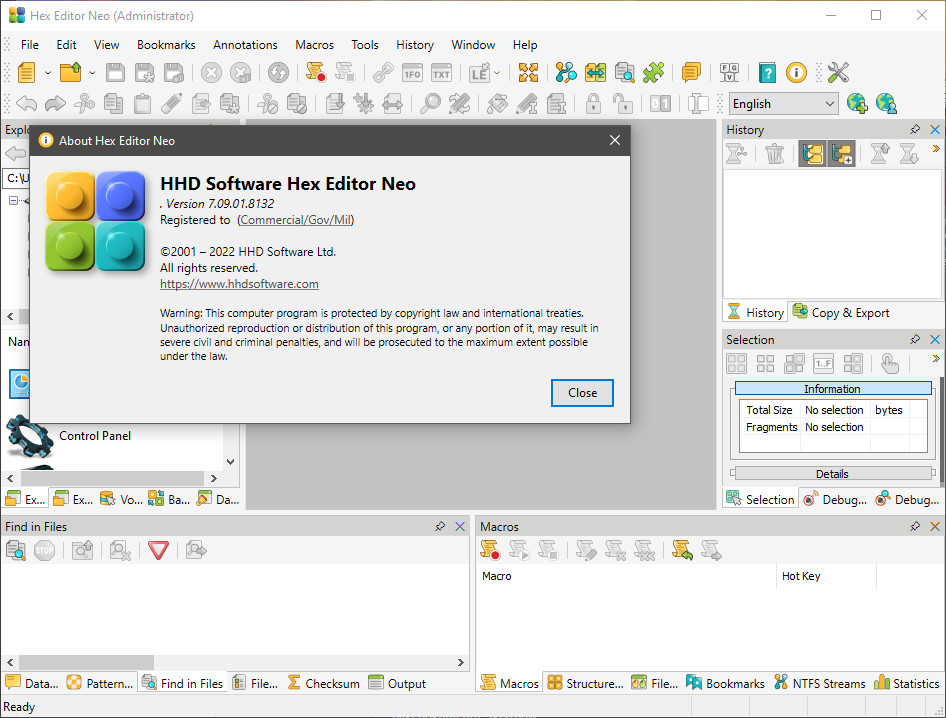Switch to Copy & Export tab
This screenshot has width=946, height=718.
click(841, 313)
